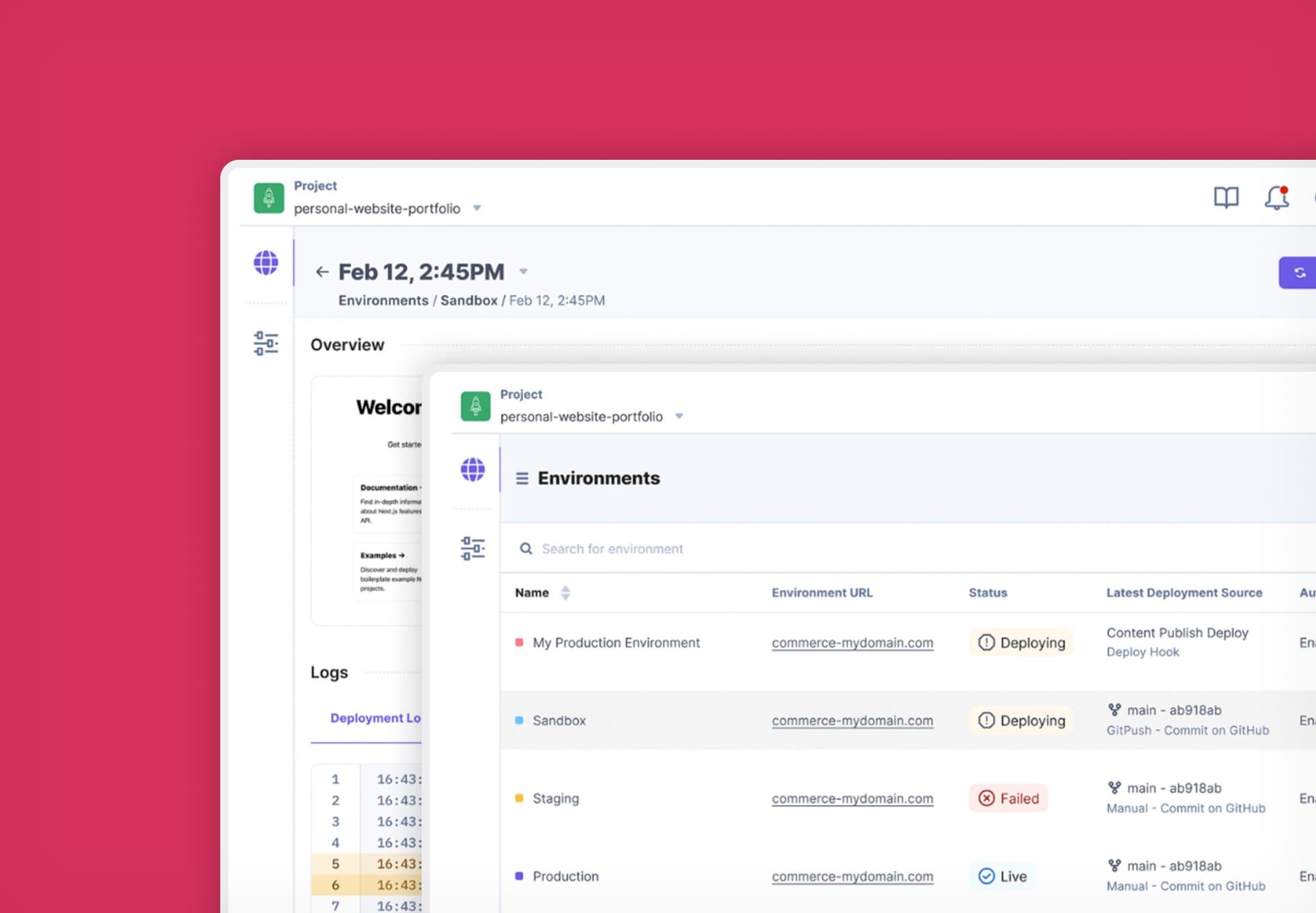Click the Status column header
The height and width of the screenshot is (913, 1316).
point(988,593)
